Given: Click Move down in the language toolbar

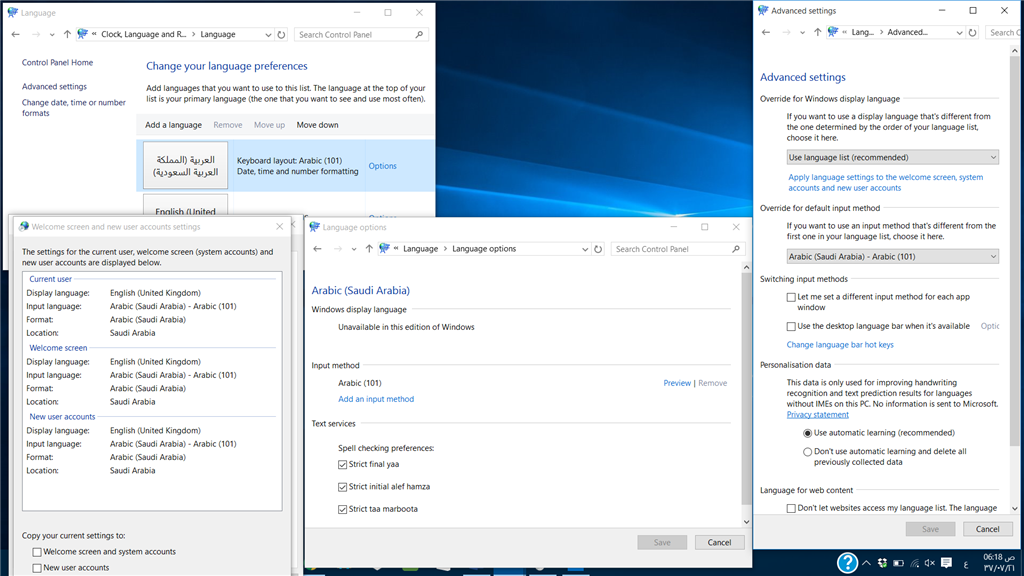Looking at the screenshot, I should click(317, 125).
